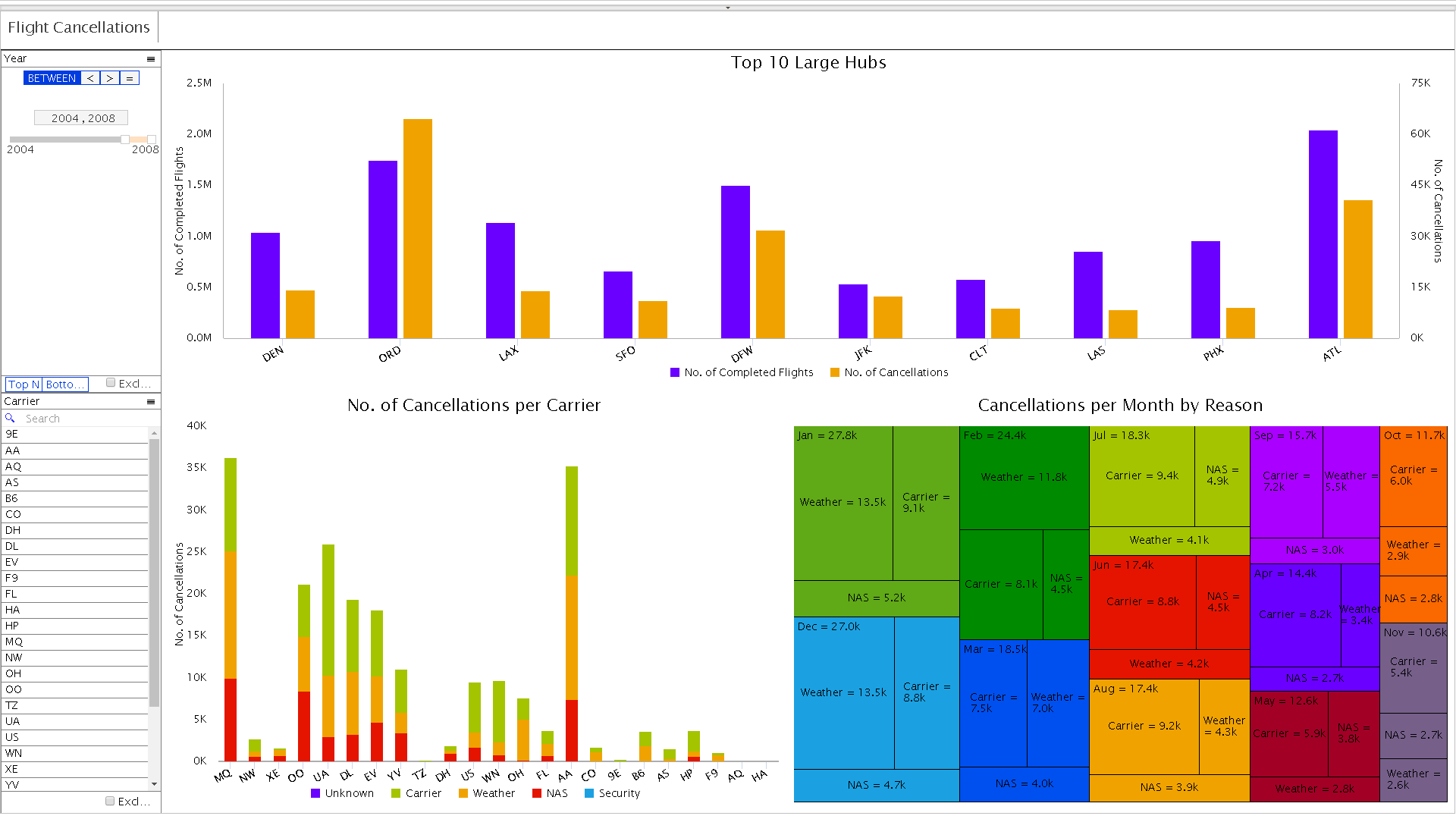
Task: Select carrier MQ in the list
Action: (74, 642)
